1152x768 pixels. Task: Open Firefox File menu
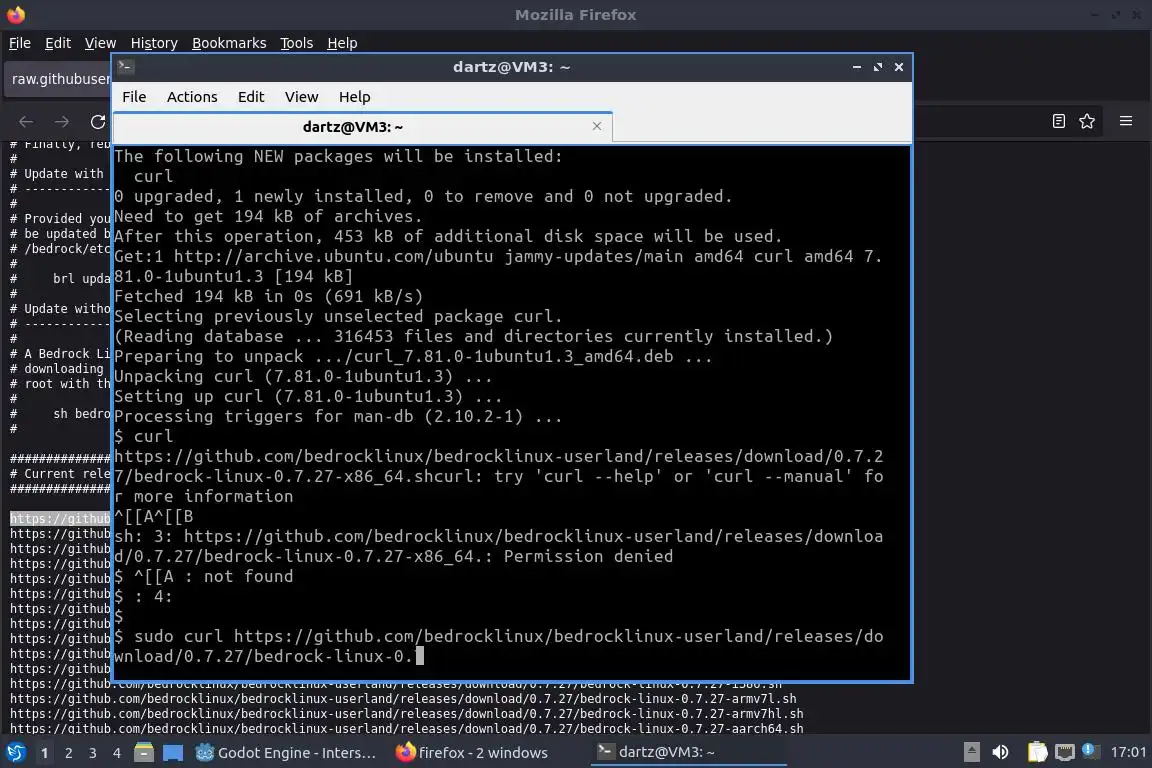coord(20,43)
